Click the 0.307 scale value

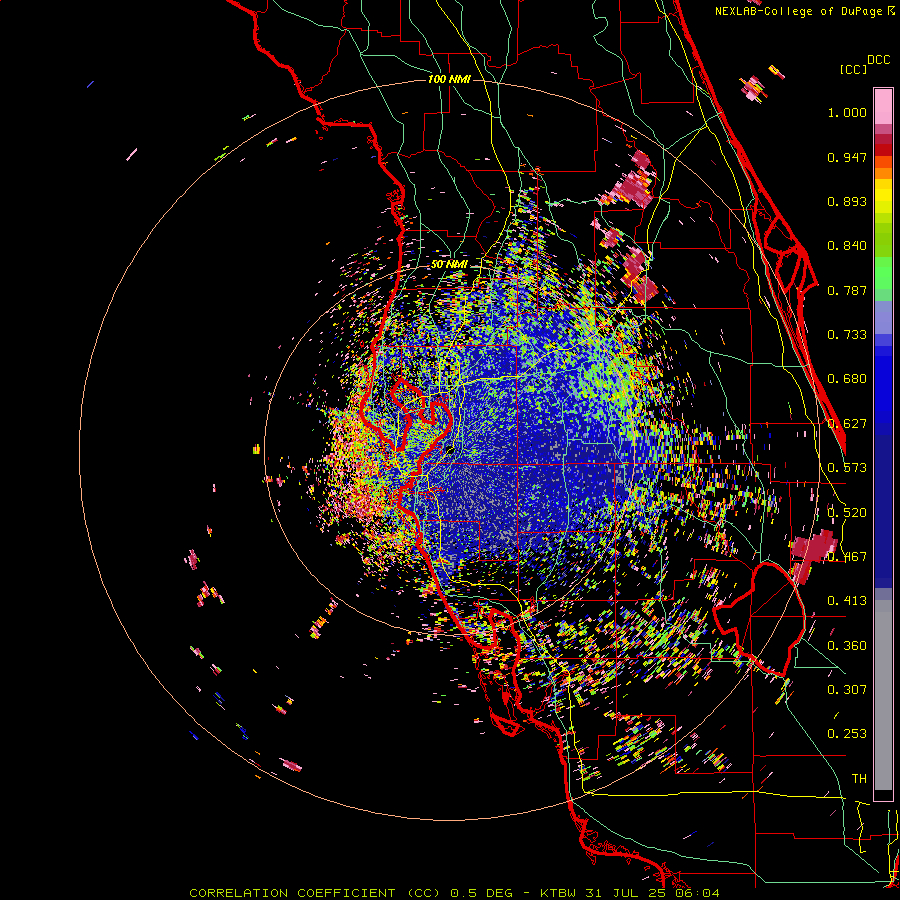[x=847, y=690]
